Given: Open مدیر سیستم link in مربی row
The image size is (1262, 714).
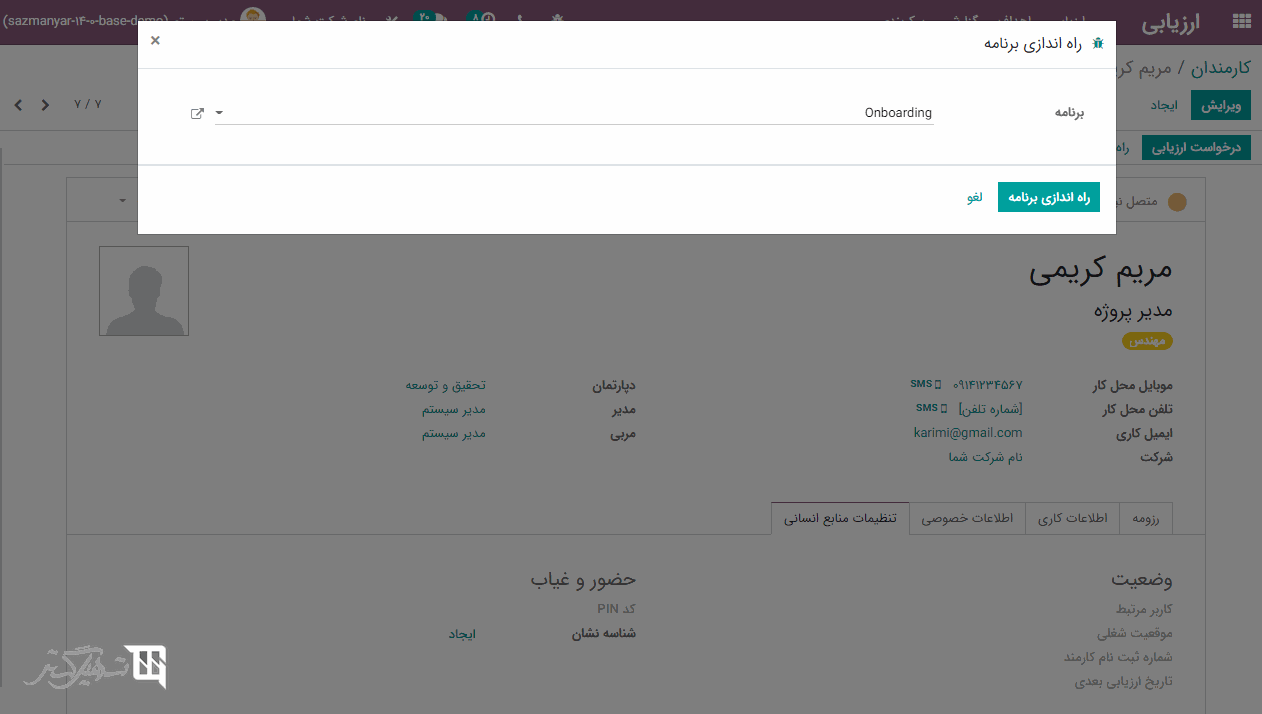Looking at the screenshot, I should [454, 433].
